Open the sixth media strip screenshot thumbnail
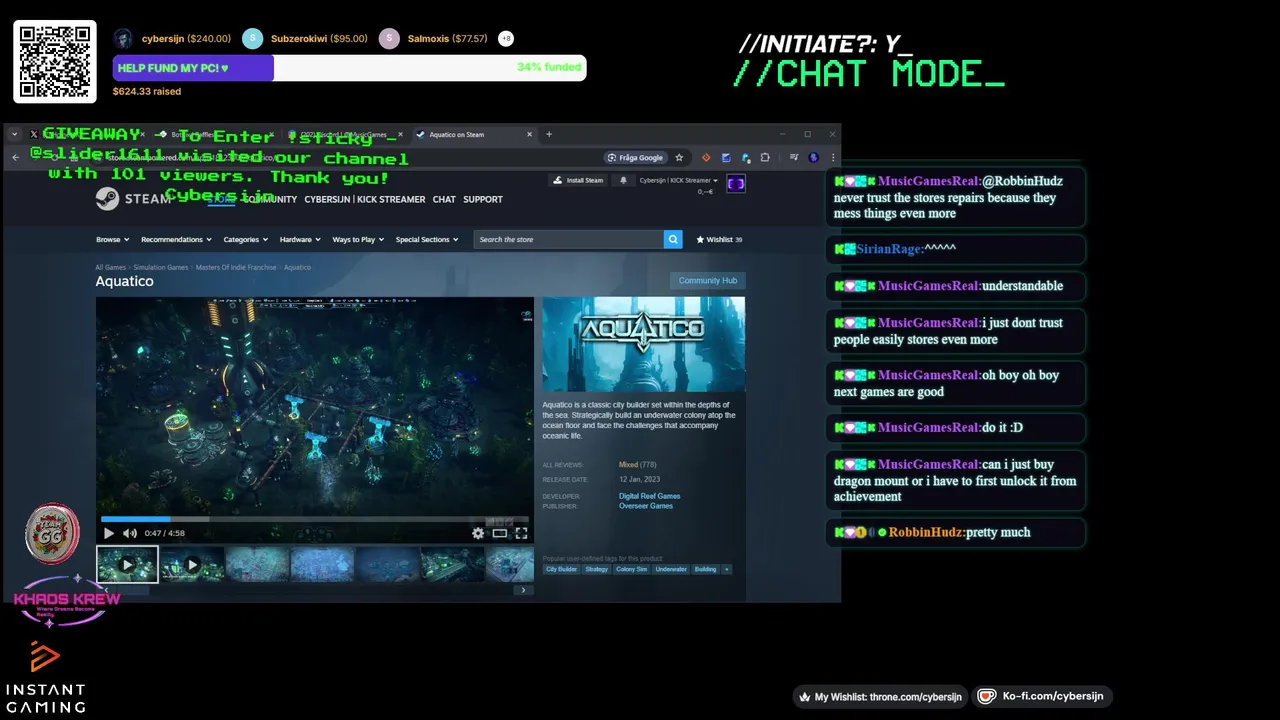The image size is (1280, 720). coord(452,565)
